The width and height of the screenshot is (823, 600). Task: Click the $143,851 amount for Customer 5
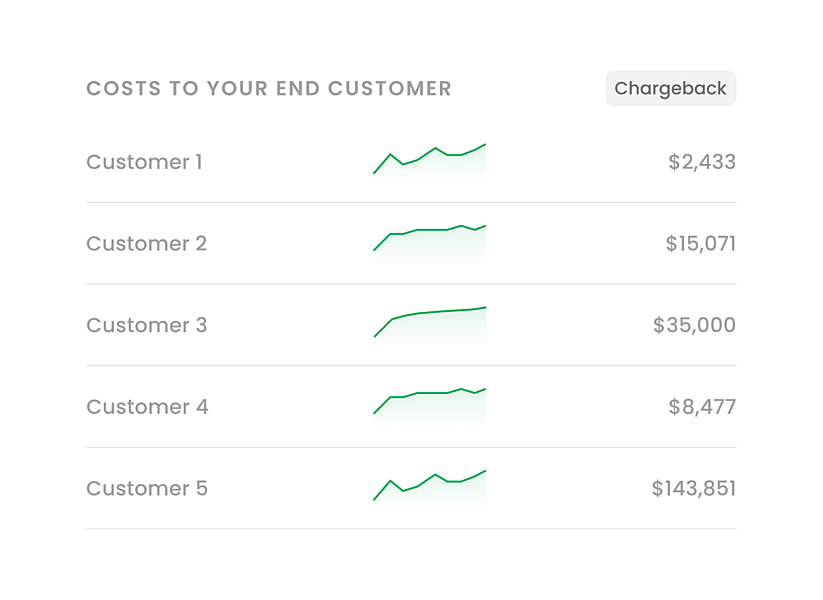694,488
